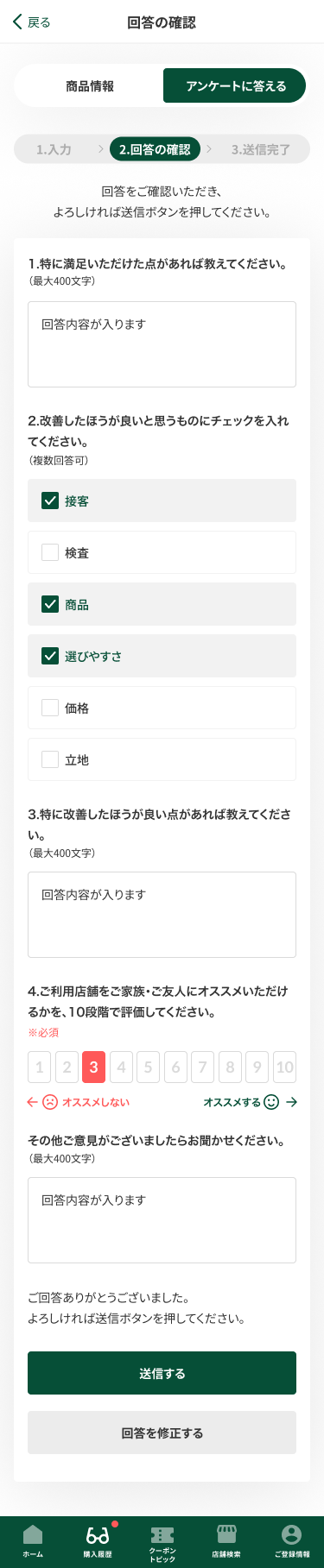Viewport: 324px width, 1568px height.
Task: Check the 価格 checkbox
Action: (50, 708)
